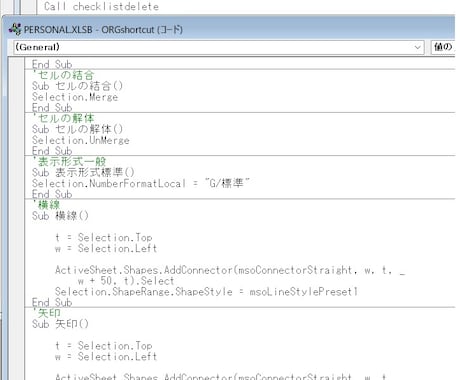Screen dimensions: 460x380
Task: Click the Selection.NumberFormatLocal line
Action: (x=141, y=183)
